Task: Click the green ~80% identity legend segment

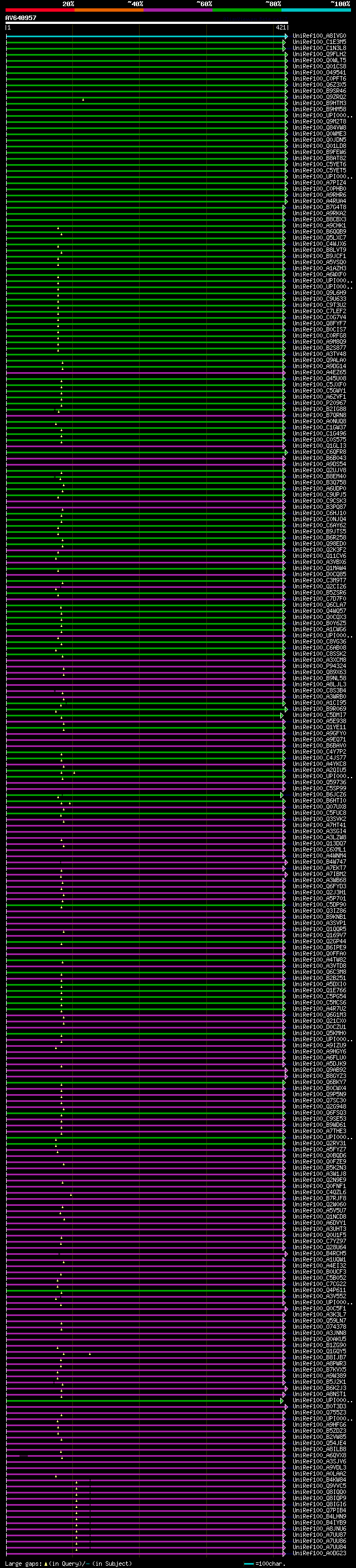Action: [246, 10]
